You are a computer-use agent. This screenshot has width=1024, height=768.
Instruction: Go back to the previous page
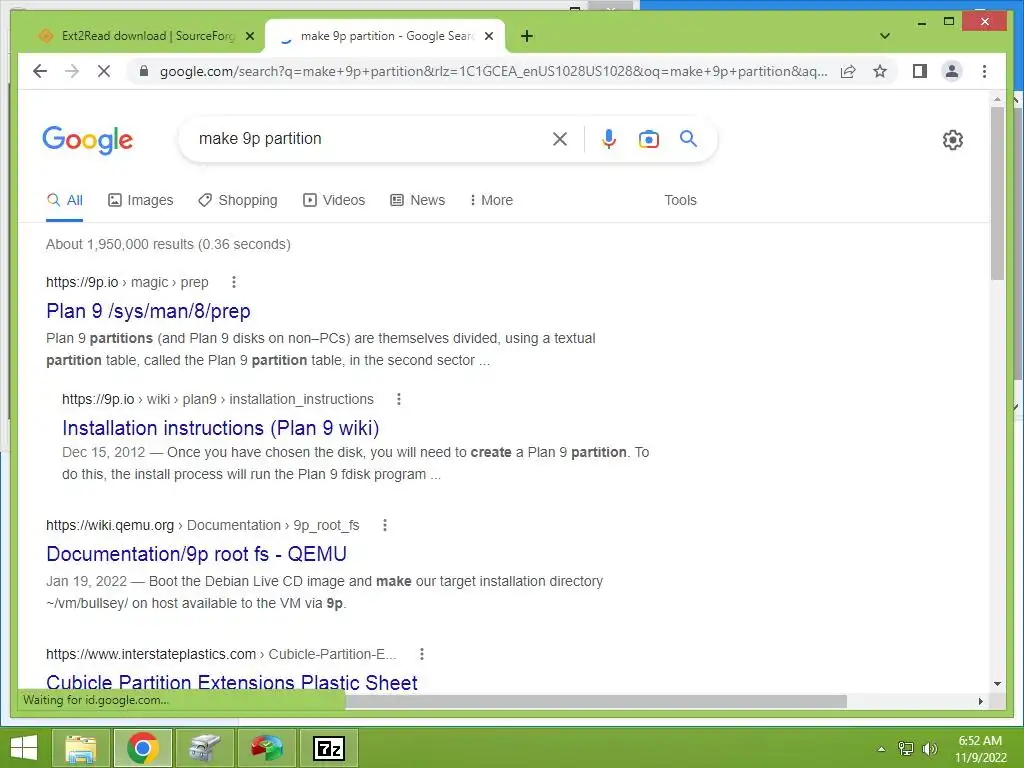coord(40,71)
